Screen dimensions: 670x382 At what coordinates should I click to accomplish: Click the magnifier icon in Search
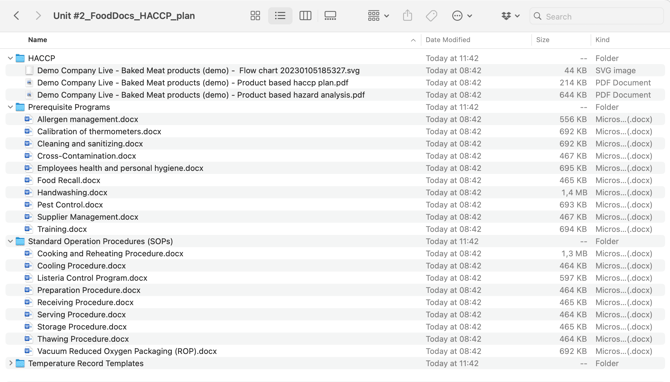[x=538, y=16]
